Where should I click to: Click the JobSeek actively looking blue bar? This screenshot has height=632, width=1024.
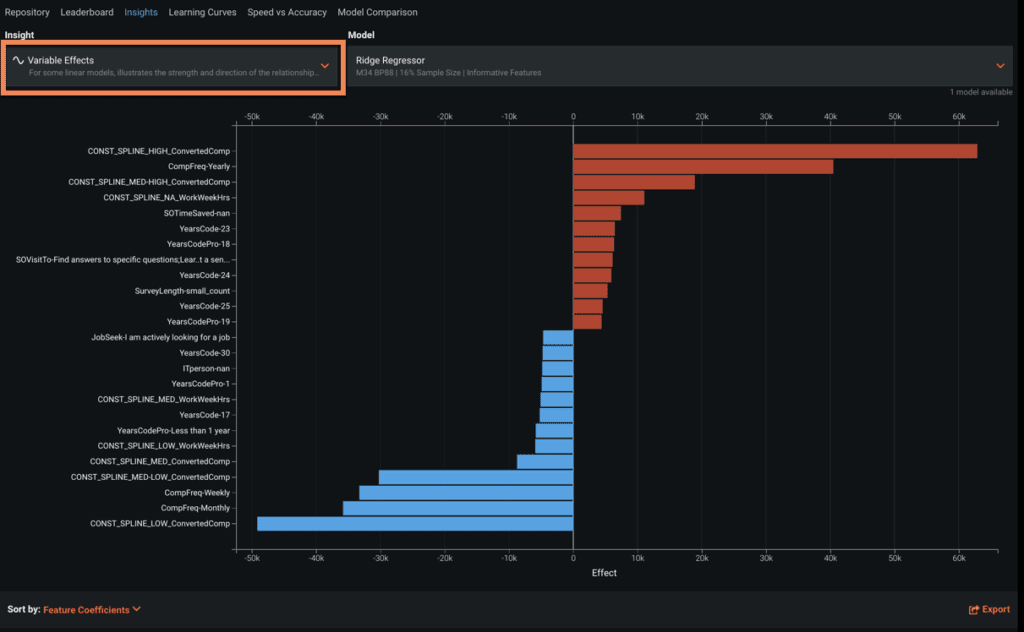tap(558, 338)
